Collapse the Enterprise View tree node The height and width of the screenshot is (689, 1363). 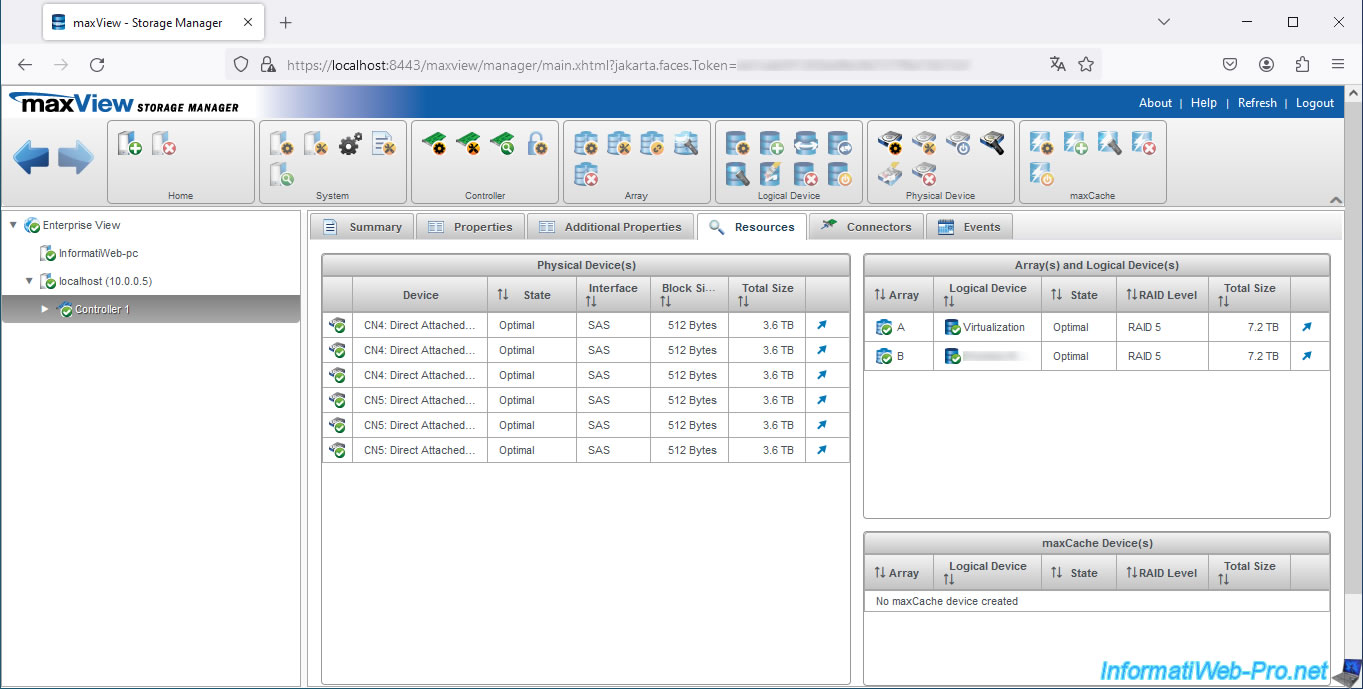pyautogui.click(x=13, y=225)
